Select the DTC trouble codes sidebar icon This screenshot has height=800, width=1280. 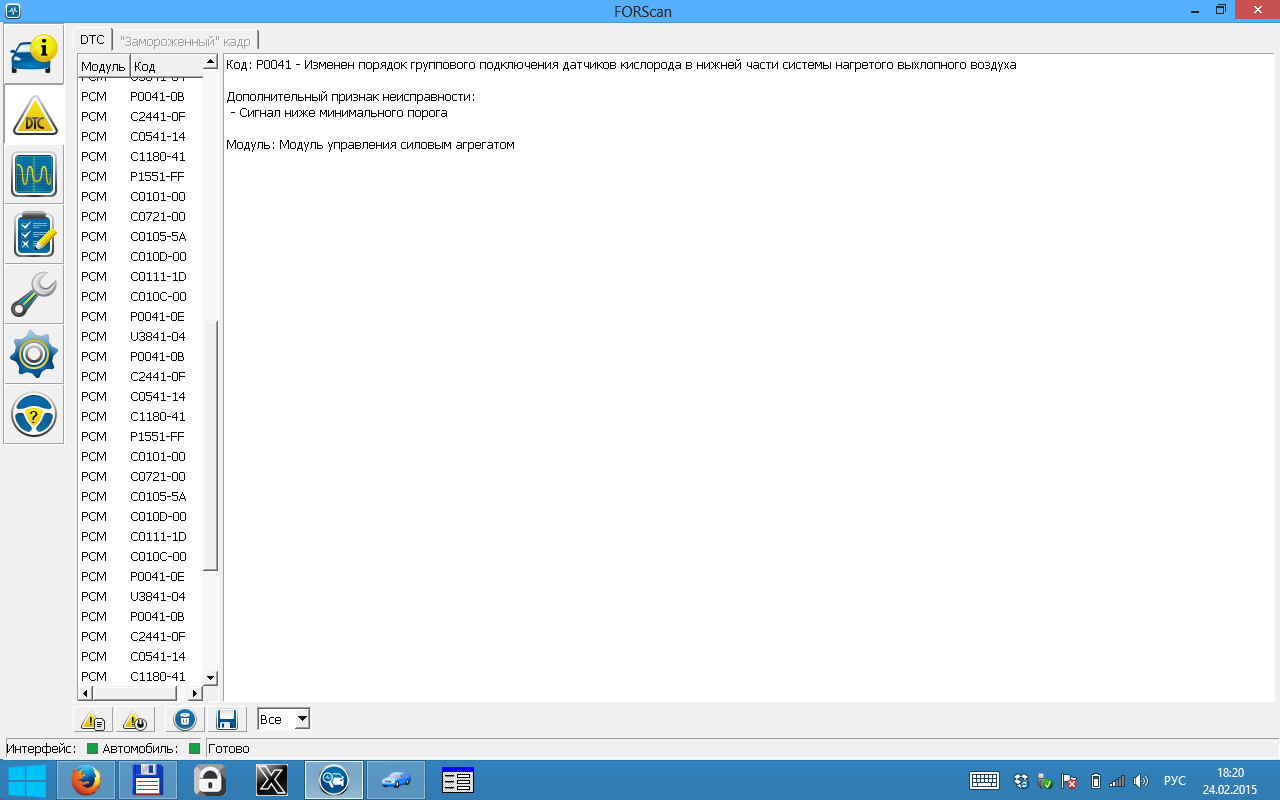[x=34, y=114]
